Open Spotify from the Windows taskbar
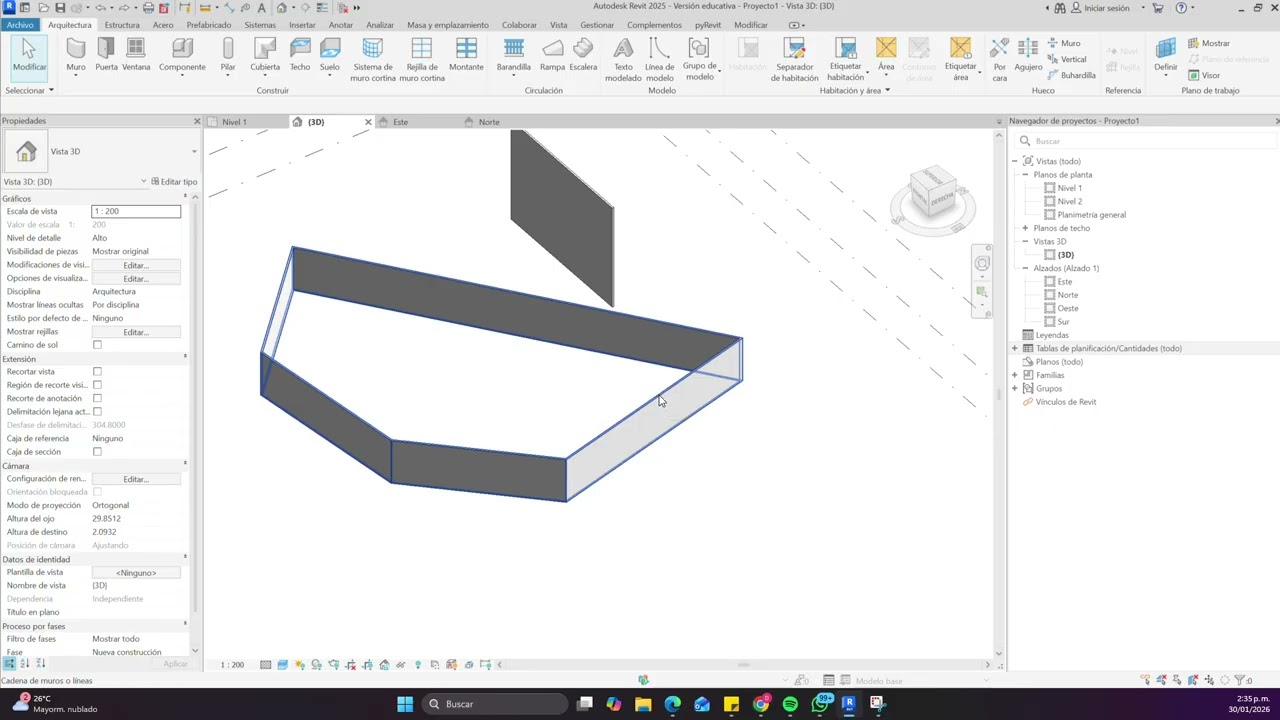The height and width of the screenshot is (720, 1280). [x=790, y=704]
